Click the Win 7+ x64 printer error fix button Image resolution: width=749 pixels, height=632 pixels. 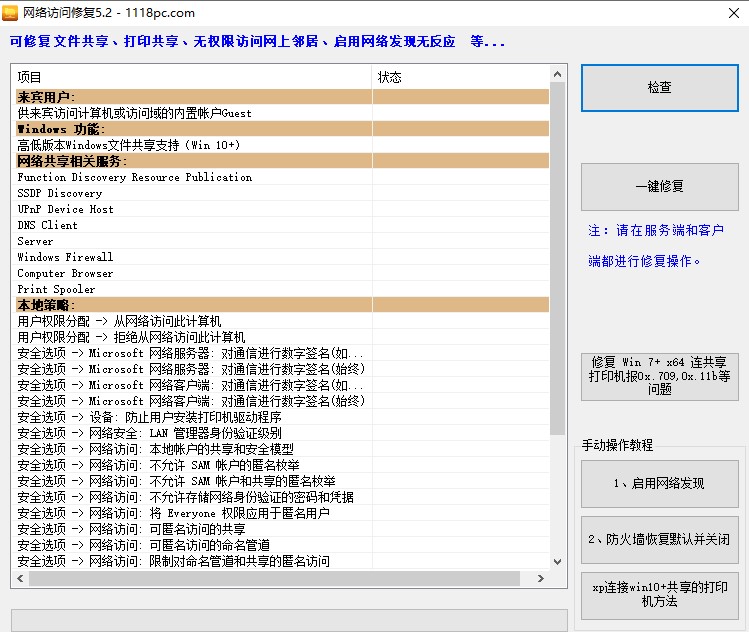[x=659, y=376]
